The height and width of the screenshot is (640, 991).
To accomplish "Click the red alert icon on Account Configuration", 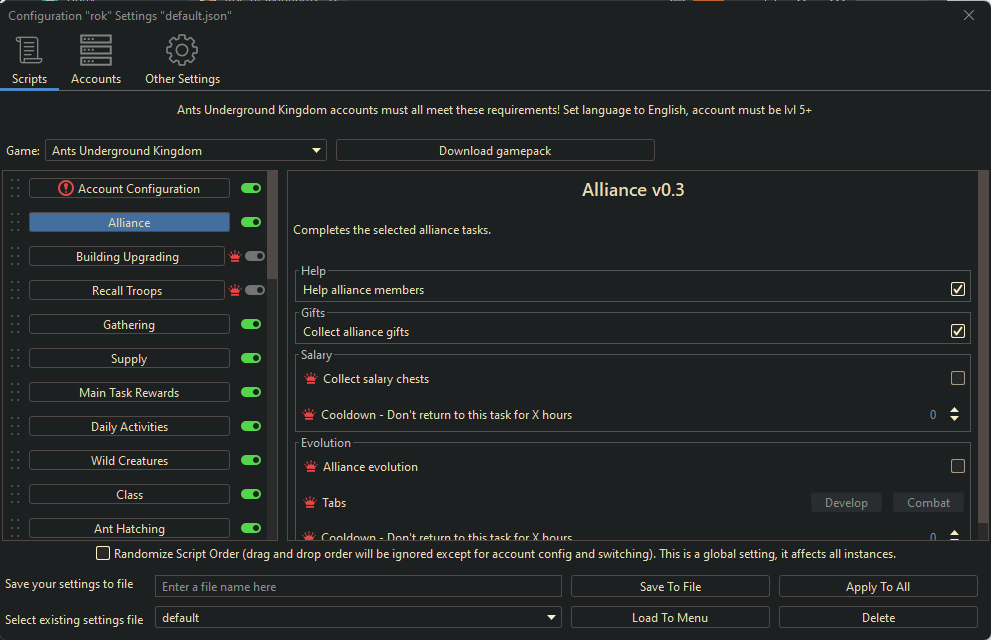I will pos(66,188).
